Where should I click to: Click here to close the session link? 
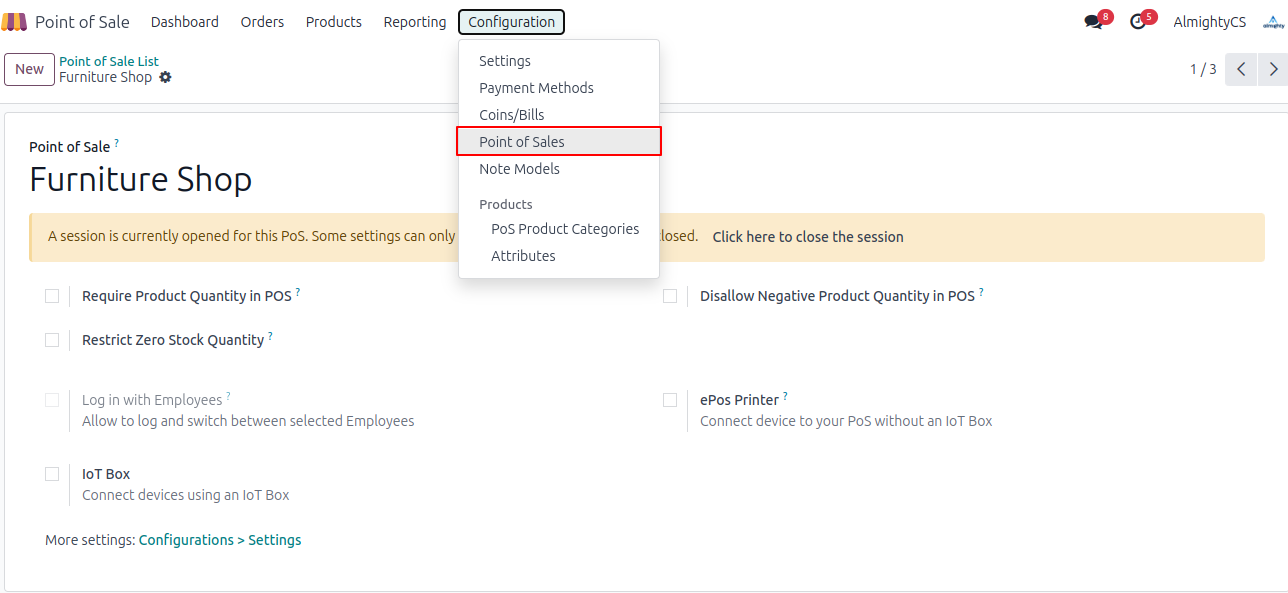[807, 237]
